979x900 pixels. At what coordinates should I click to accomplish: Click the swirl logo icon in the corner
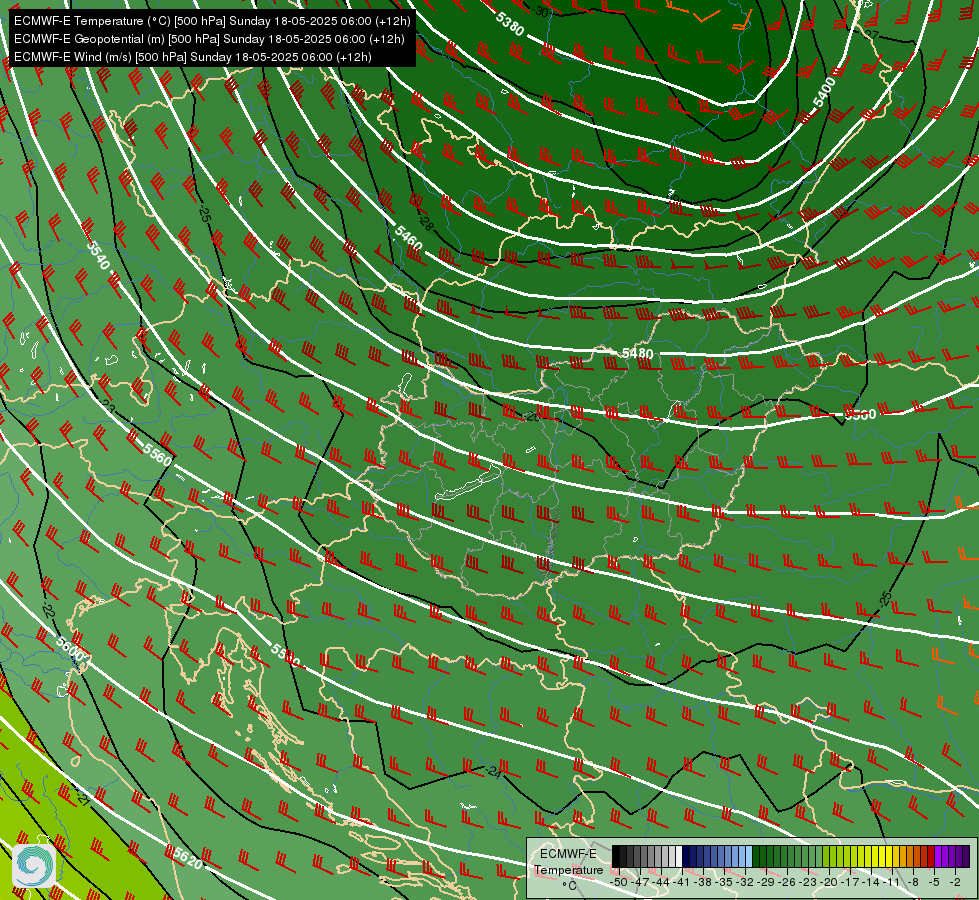[34, 866]
